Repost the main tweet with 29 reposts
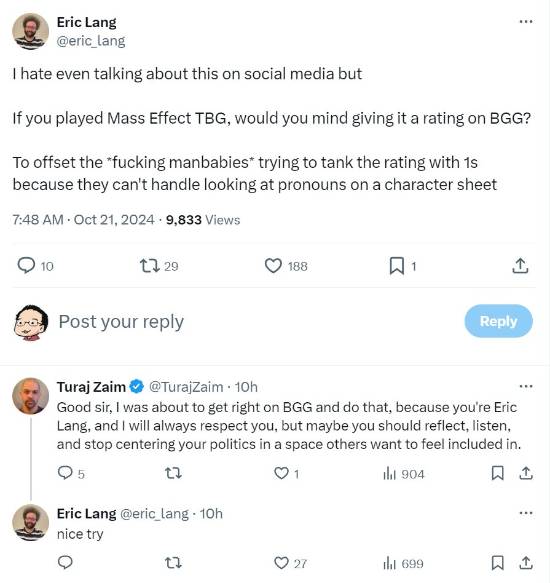Image resolution: width=550 pixels, height=583 pixels. click(149, 266)
